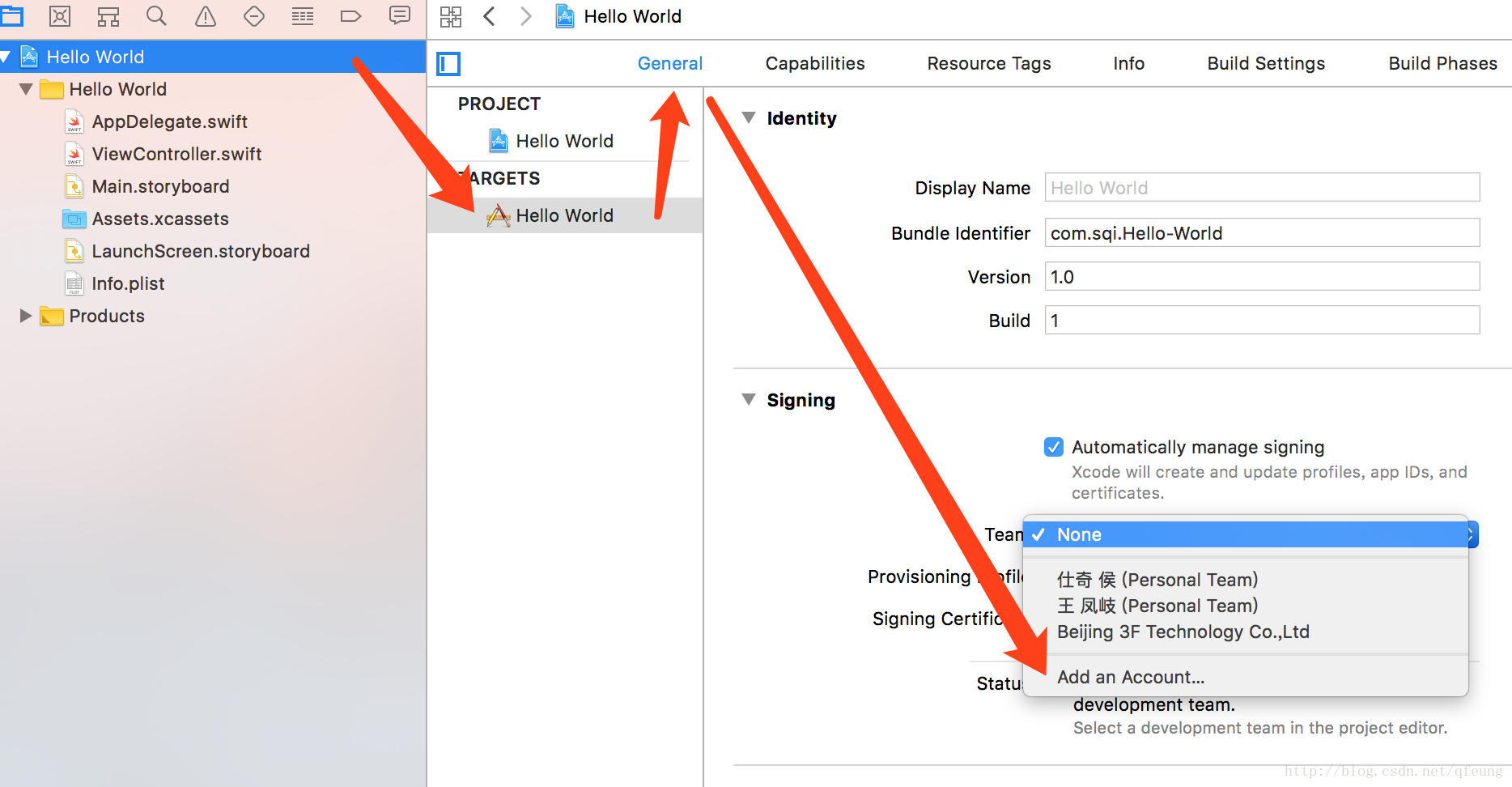Open the Debug navigator lines icon
The width and height of the screenshot is (1512, 787).
(303, 15)
